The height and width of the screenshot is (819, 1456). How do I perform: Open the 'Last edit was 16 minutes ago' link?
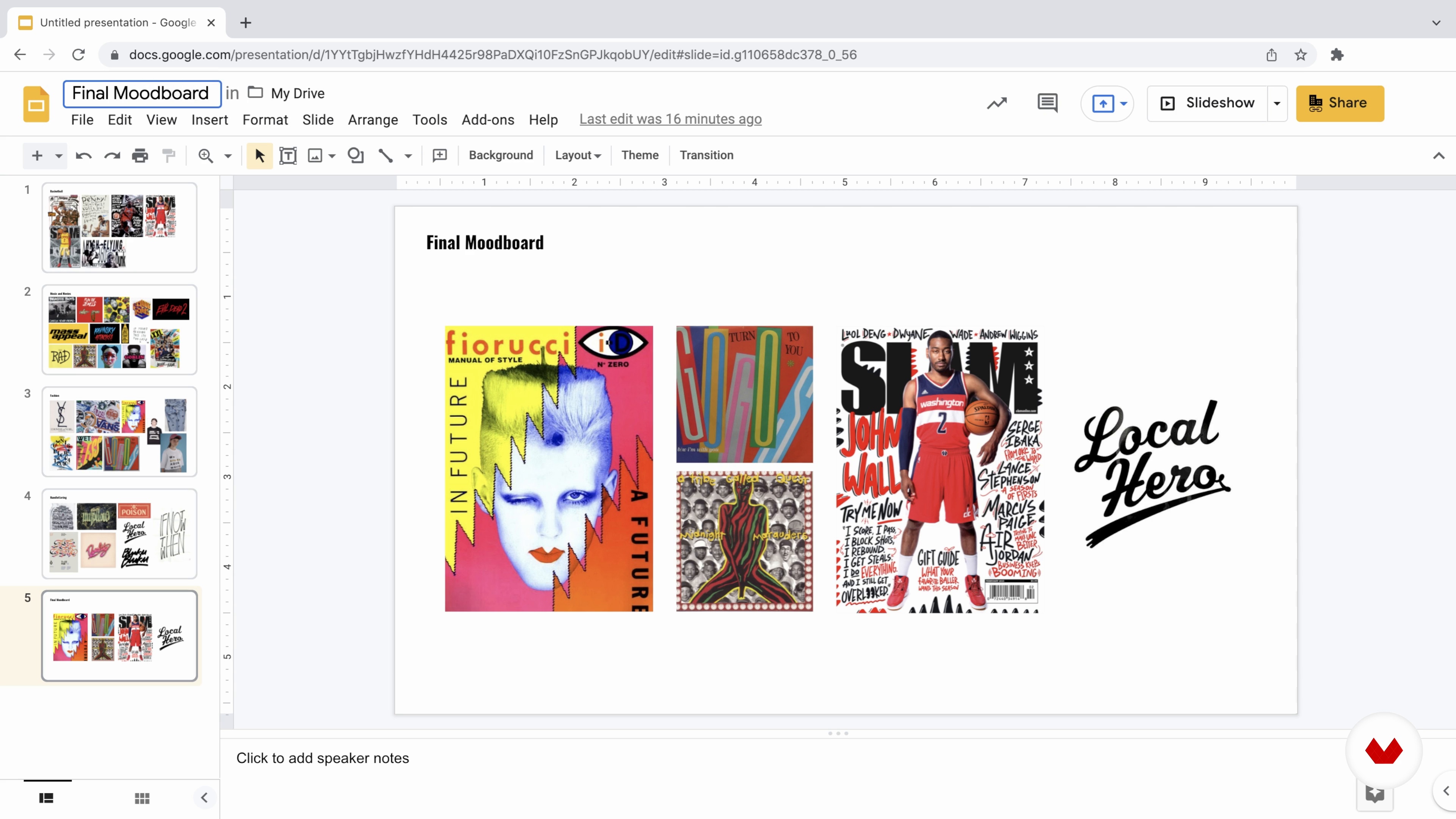click(670, 119)
